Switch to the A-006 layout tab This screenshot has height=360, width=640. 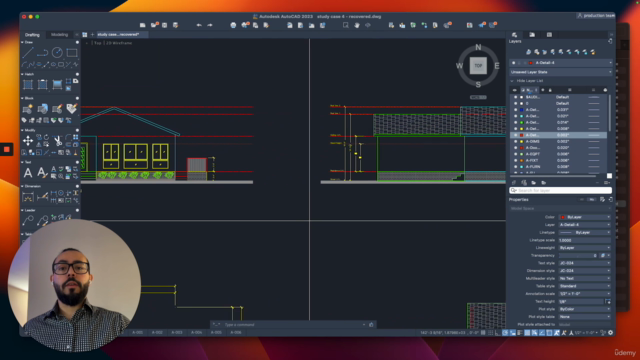236,333
